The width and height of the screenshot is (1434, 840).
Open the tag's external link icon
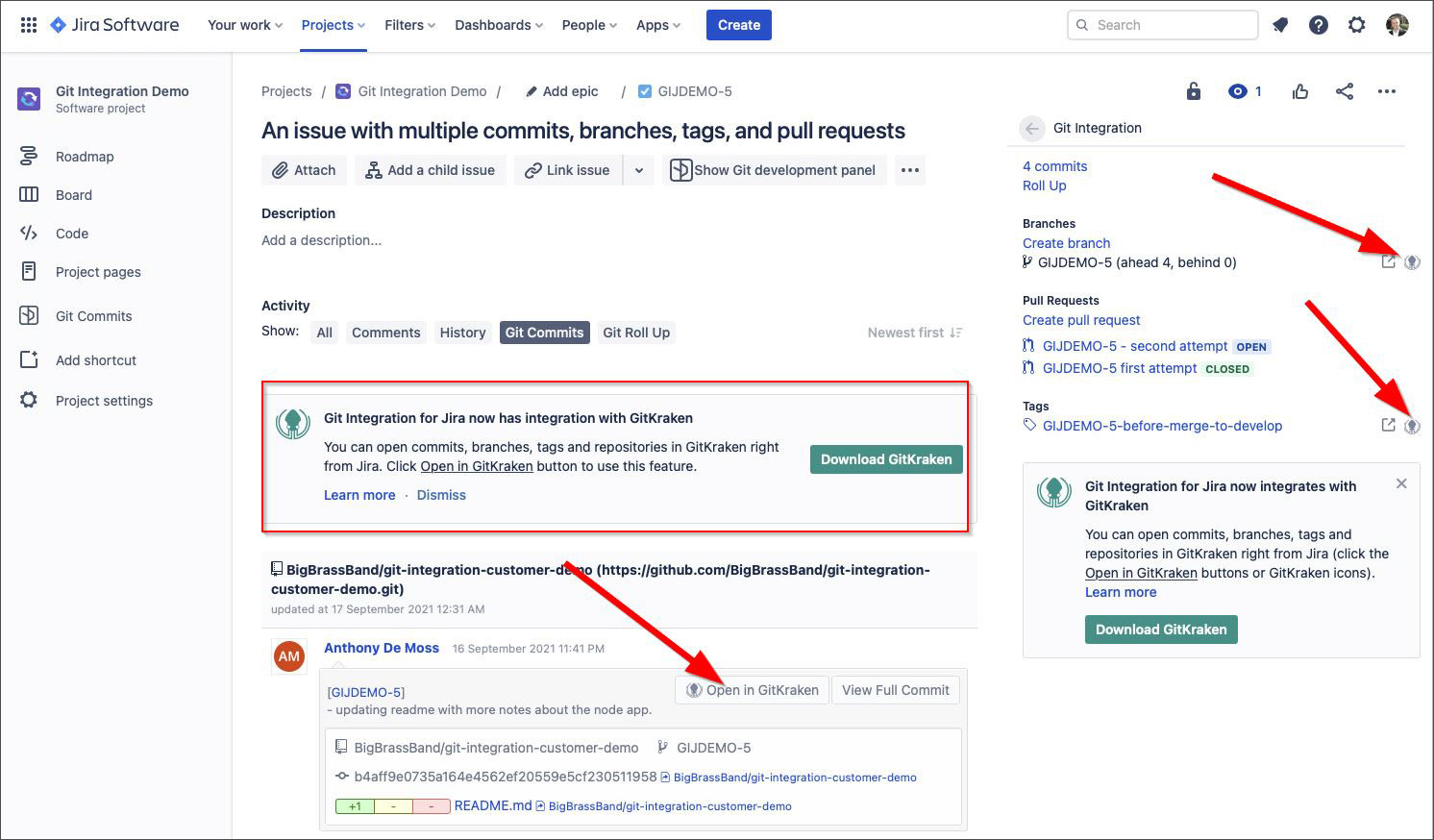pyautogui.click(x=1388, y=425)
